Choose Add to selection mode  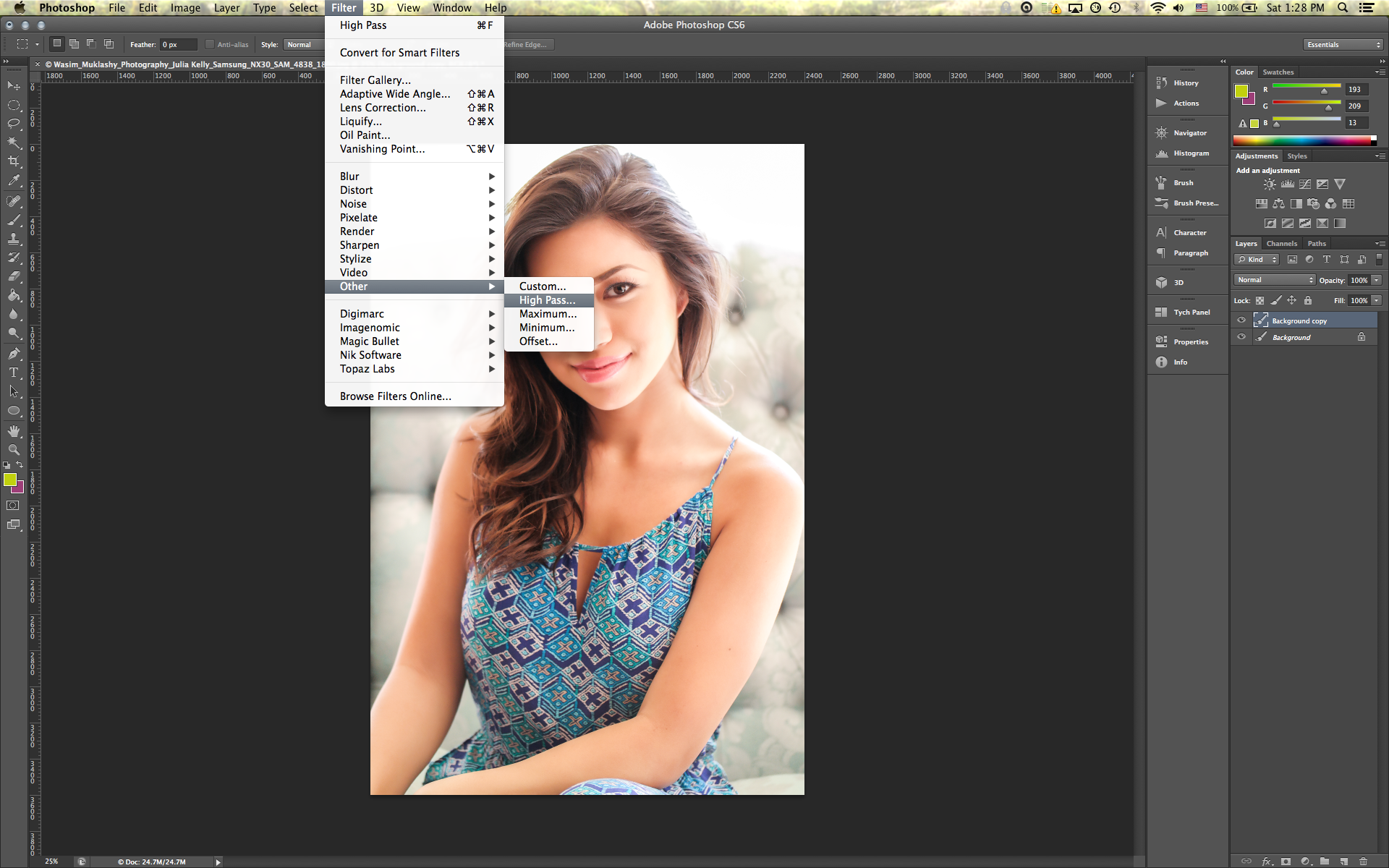pyautogui.click(x=74, y=44)
